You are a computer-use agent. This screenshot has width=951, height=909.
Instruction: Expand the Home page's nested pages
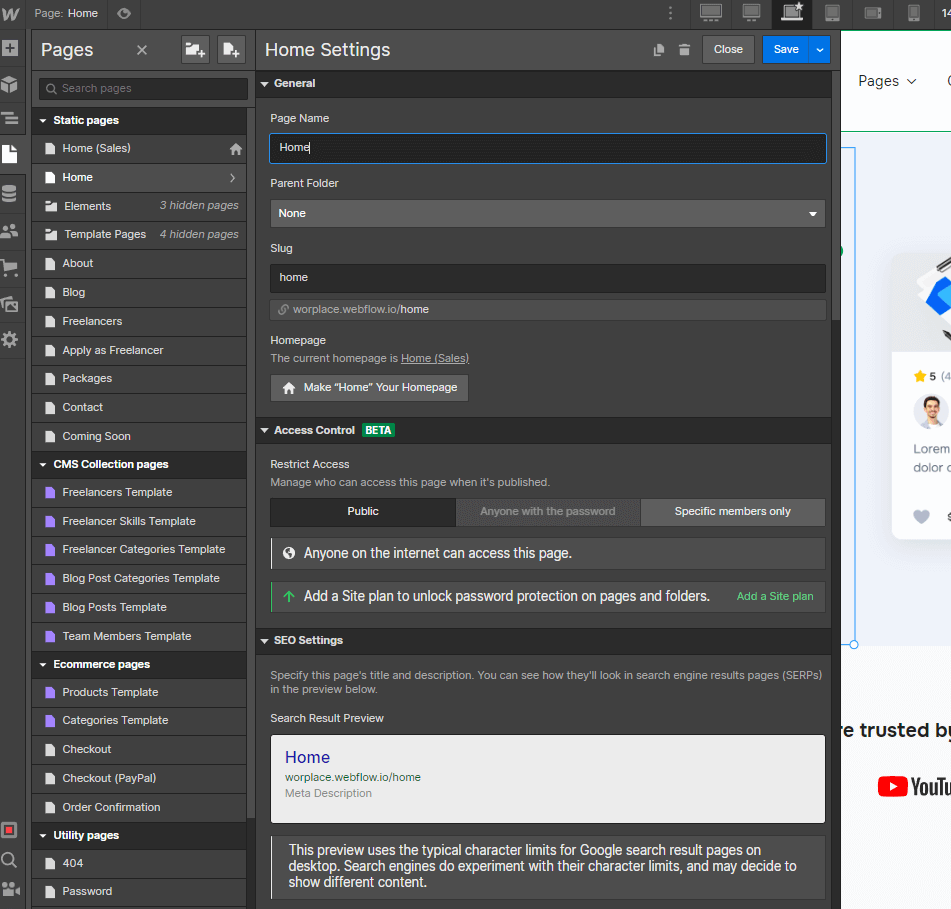pyautogui.click(x=233, y=177)
